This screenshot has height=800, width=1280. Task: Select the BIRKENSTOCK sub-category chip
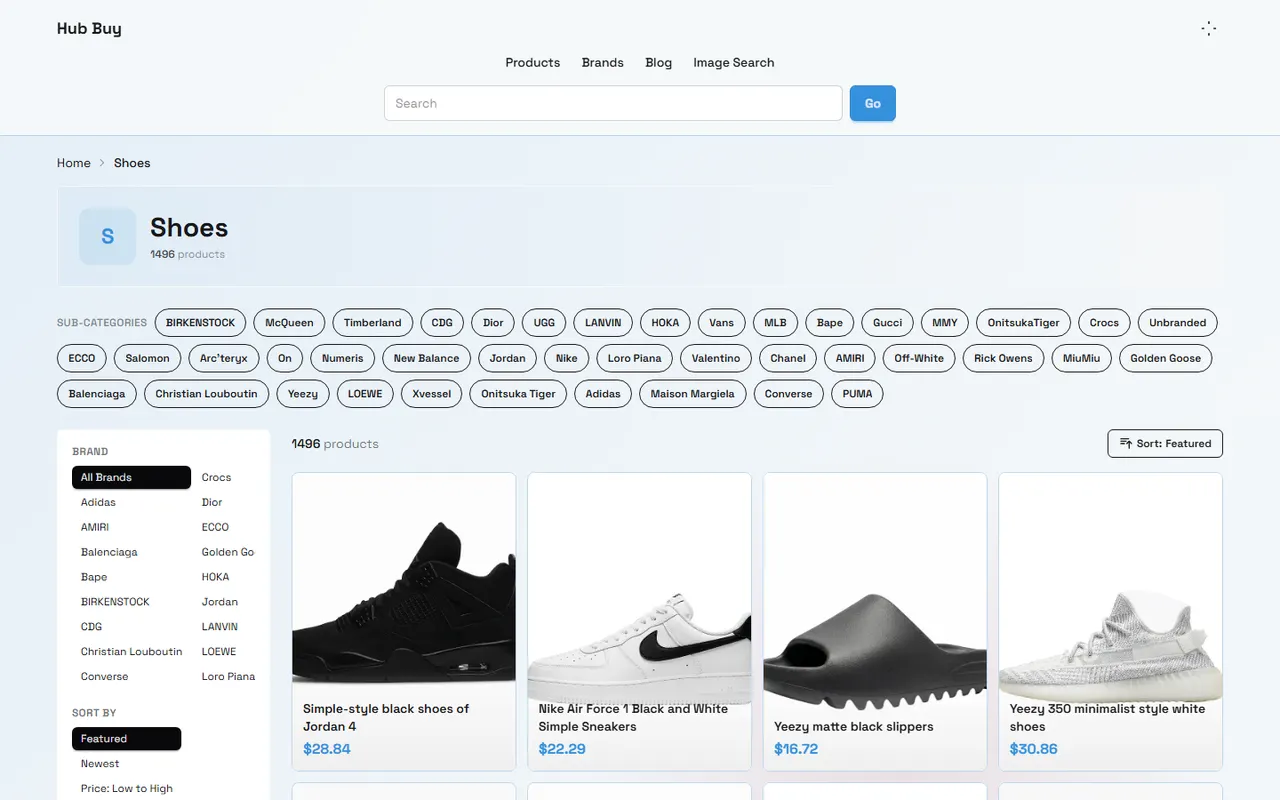[x=200, y=323]
